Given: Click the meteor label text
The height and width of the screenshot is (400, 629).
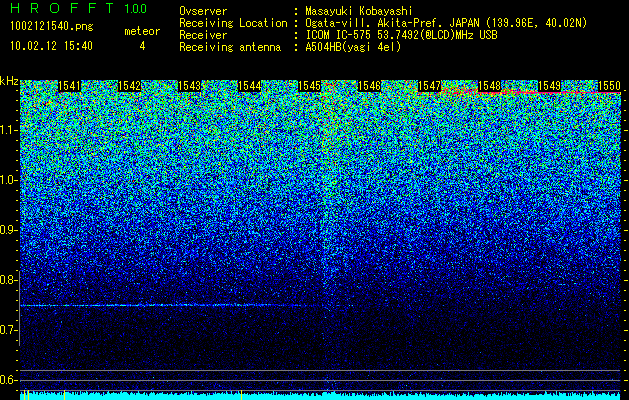Looking at the screenshot, I should [142, 31].
